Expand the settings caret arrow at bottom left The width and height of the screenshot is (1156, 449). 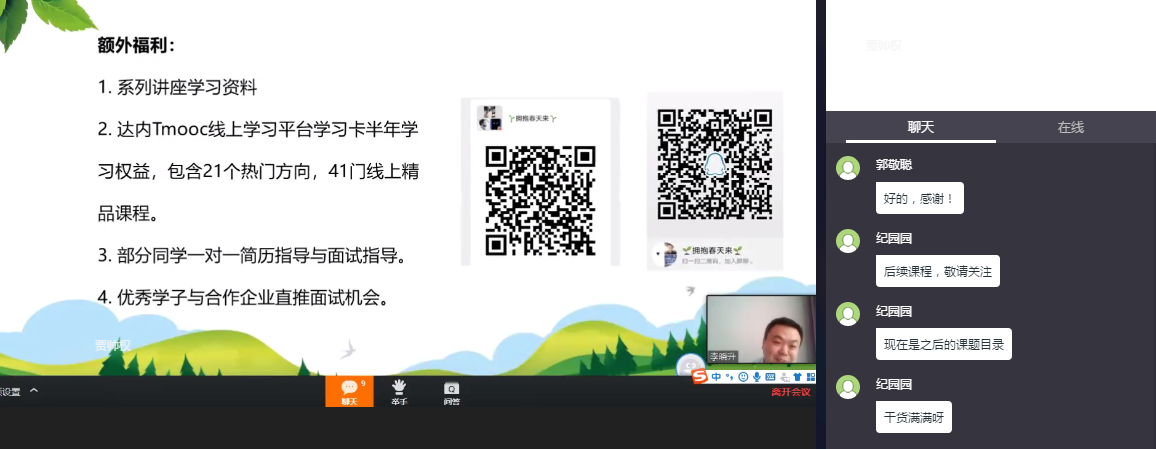[x=33, y=390]
